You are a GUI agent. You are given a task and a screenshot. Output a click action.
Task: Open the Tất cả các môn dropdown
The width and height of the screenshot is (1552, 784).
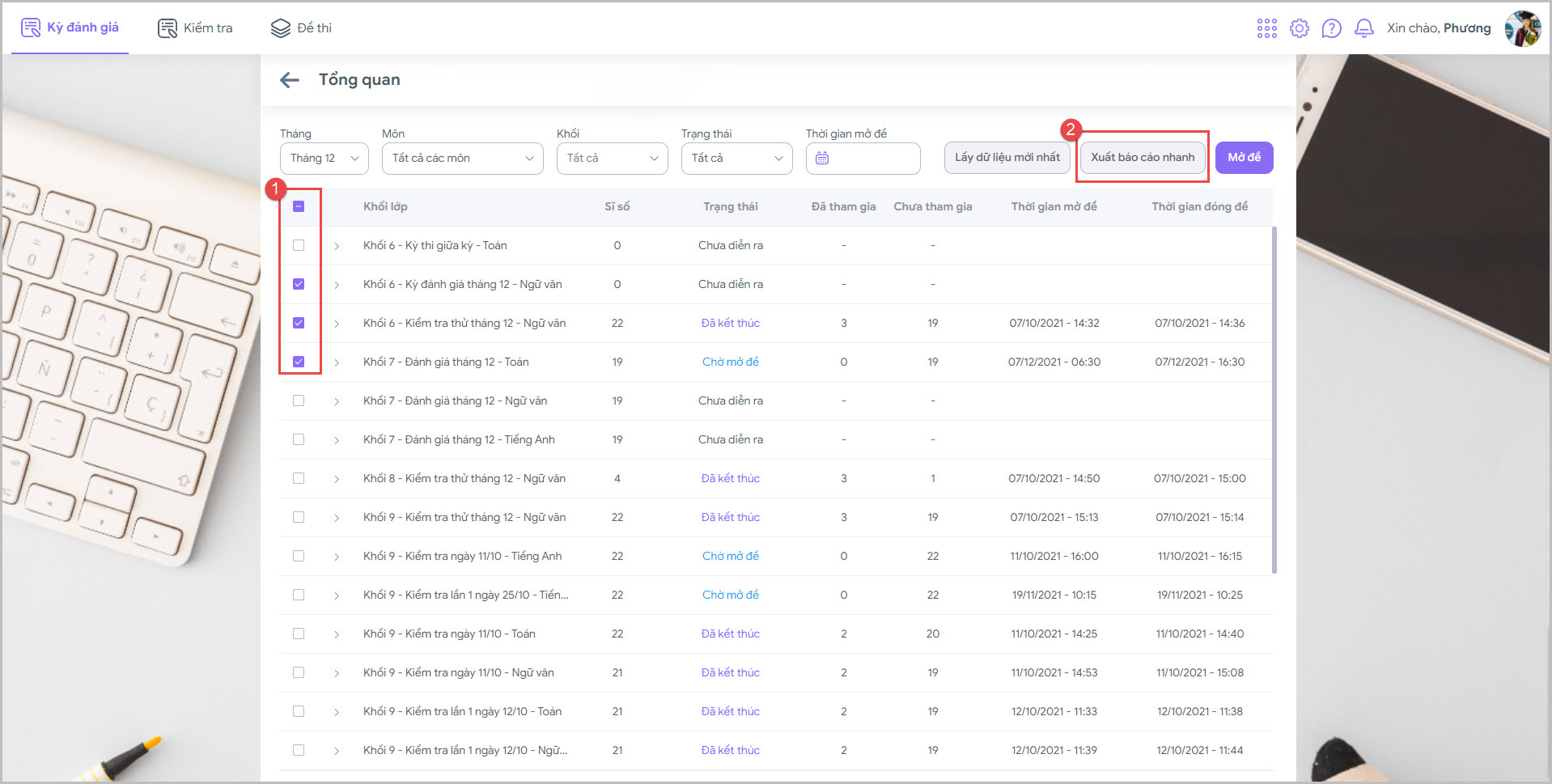462,159
